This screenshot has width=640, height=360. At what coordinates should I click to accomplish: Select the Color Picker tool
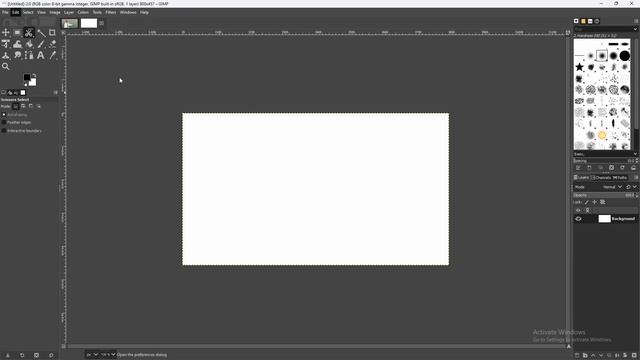(52, 55)
